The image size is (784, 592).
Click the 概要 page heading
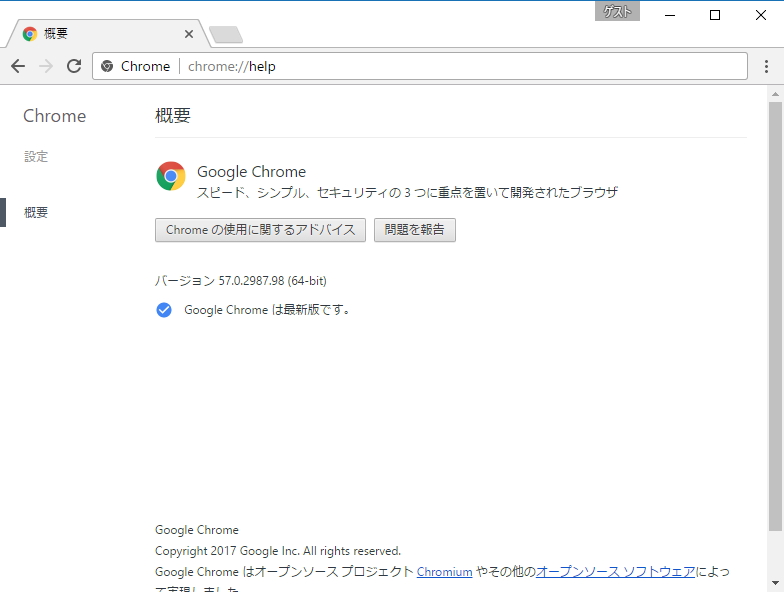point(172,116)
